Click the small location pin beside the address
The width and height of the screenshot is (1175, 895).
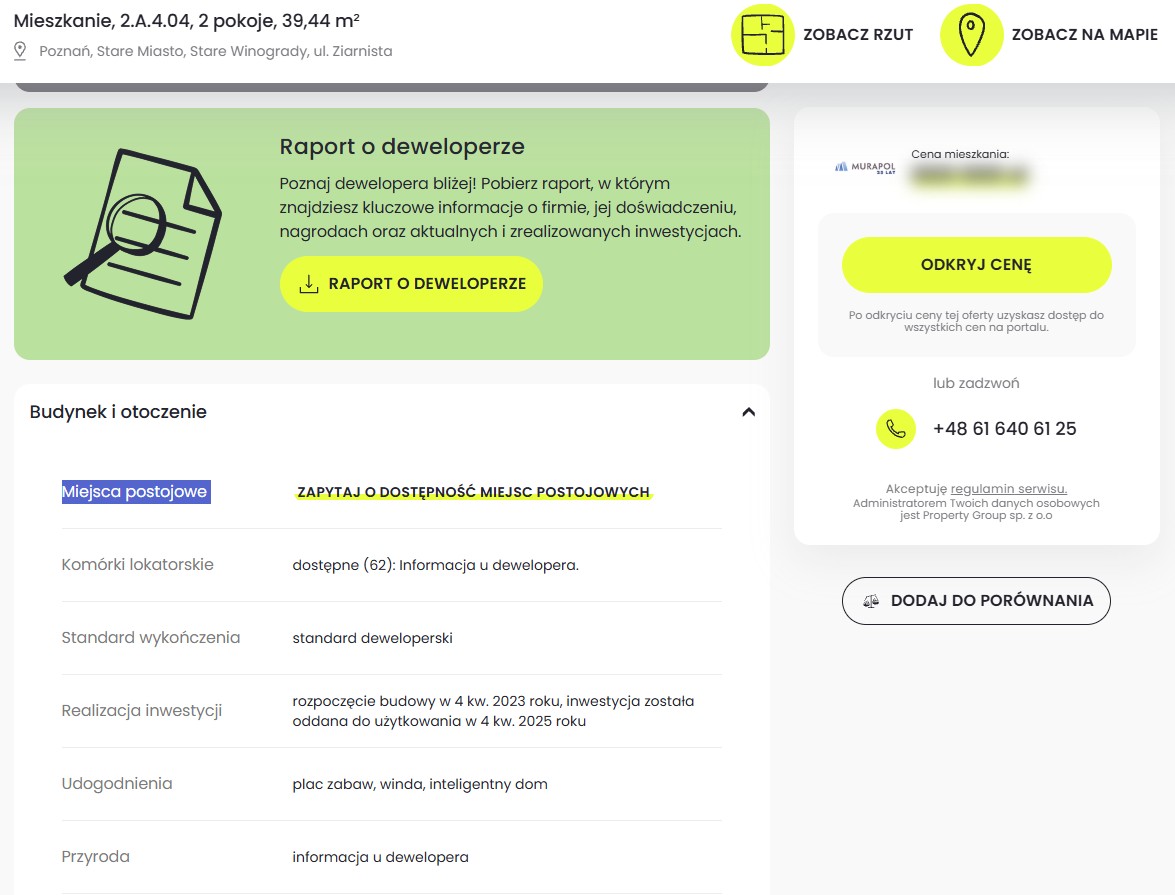[20, 51]
